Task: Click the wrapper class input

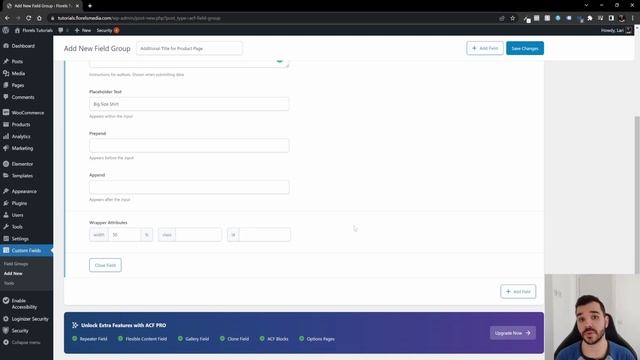Action: click(198, 235)
